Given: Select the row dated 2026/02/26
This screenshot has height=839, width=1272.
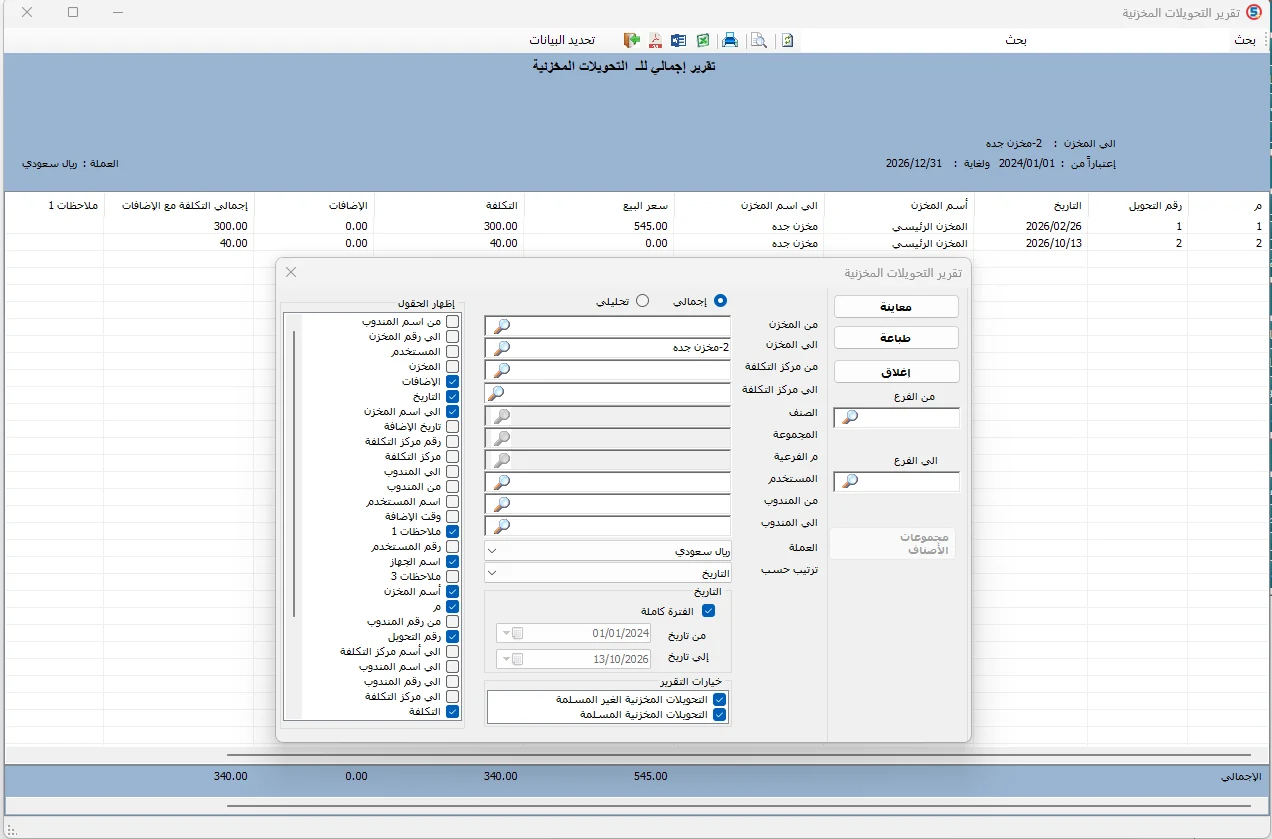Looking at the screenshot, I should [636, 227].
